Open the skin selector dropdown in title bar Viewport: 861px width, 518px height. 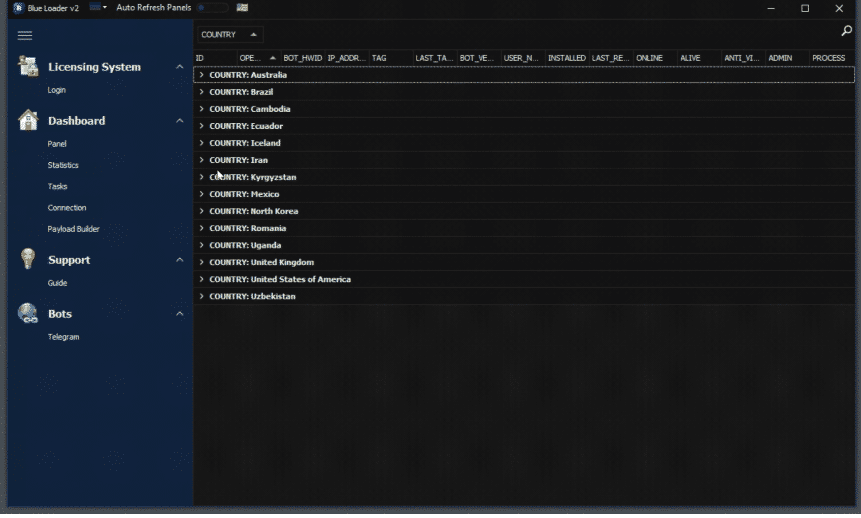coord(98,7)
